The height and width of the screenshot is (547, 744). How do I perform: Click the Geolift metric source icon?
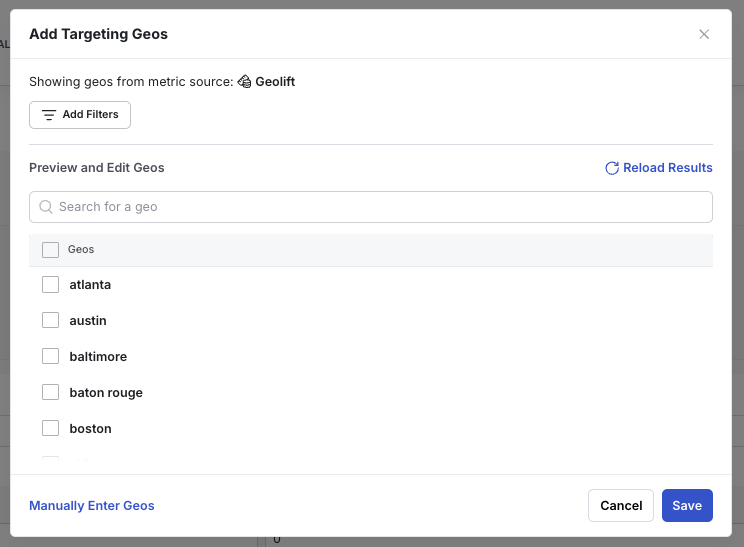pos(244,82)
